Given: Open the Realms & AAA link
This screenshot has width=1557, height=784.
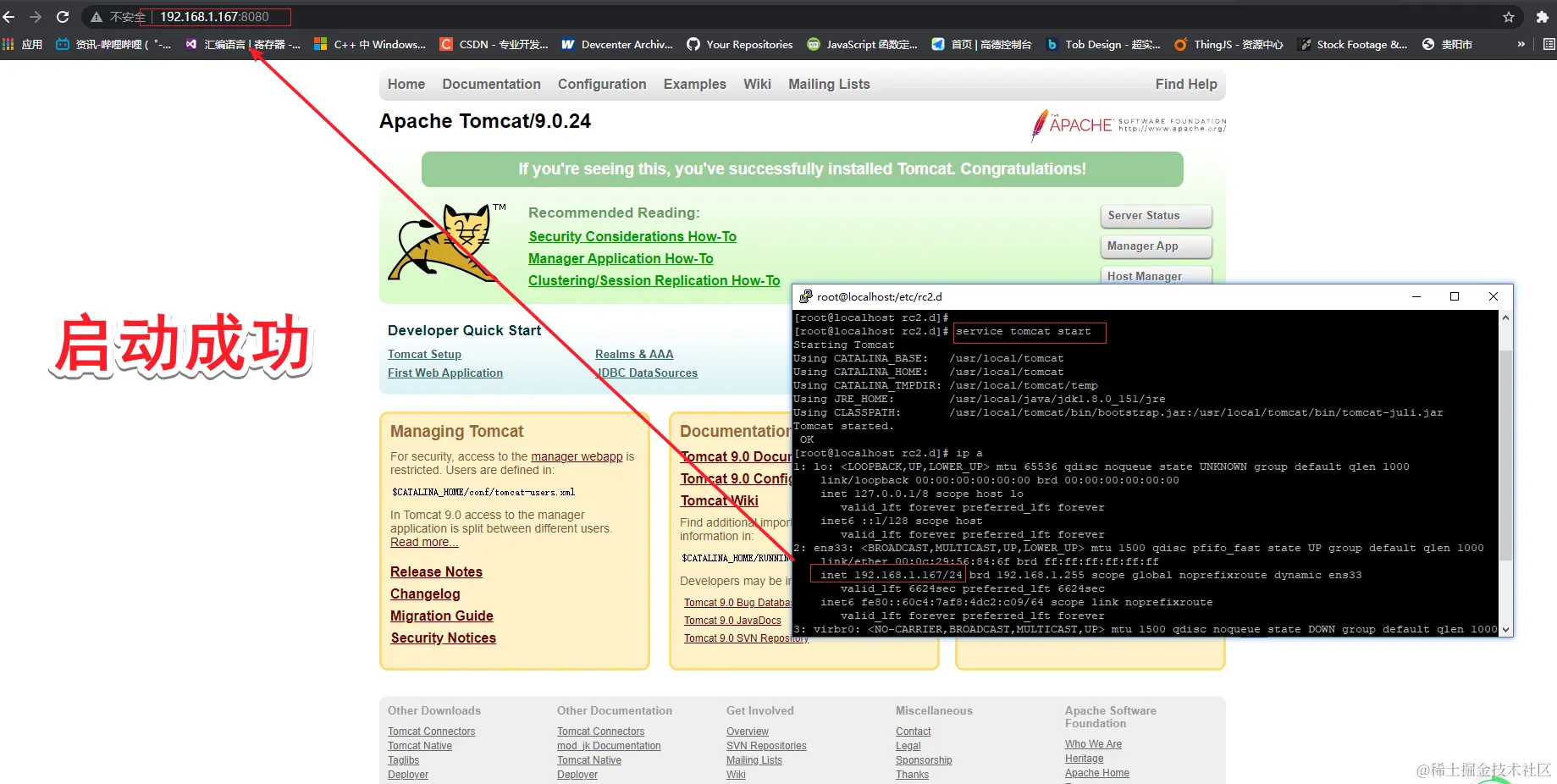Looking at the screenshot, I should tap(634, 354).
